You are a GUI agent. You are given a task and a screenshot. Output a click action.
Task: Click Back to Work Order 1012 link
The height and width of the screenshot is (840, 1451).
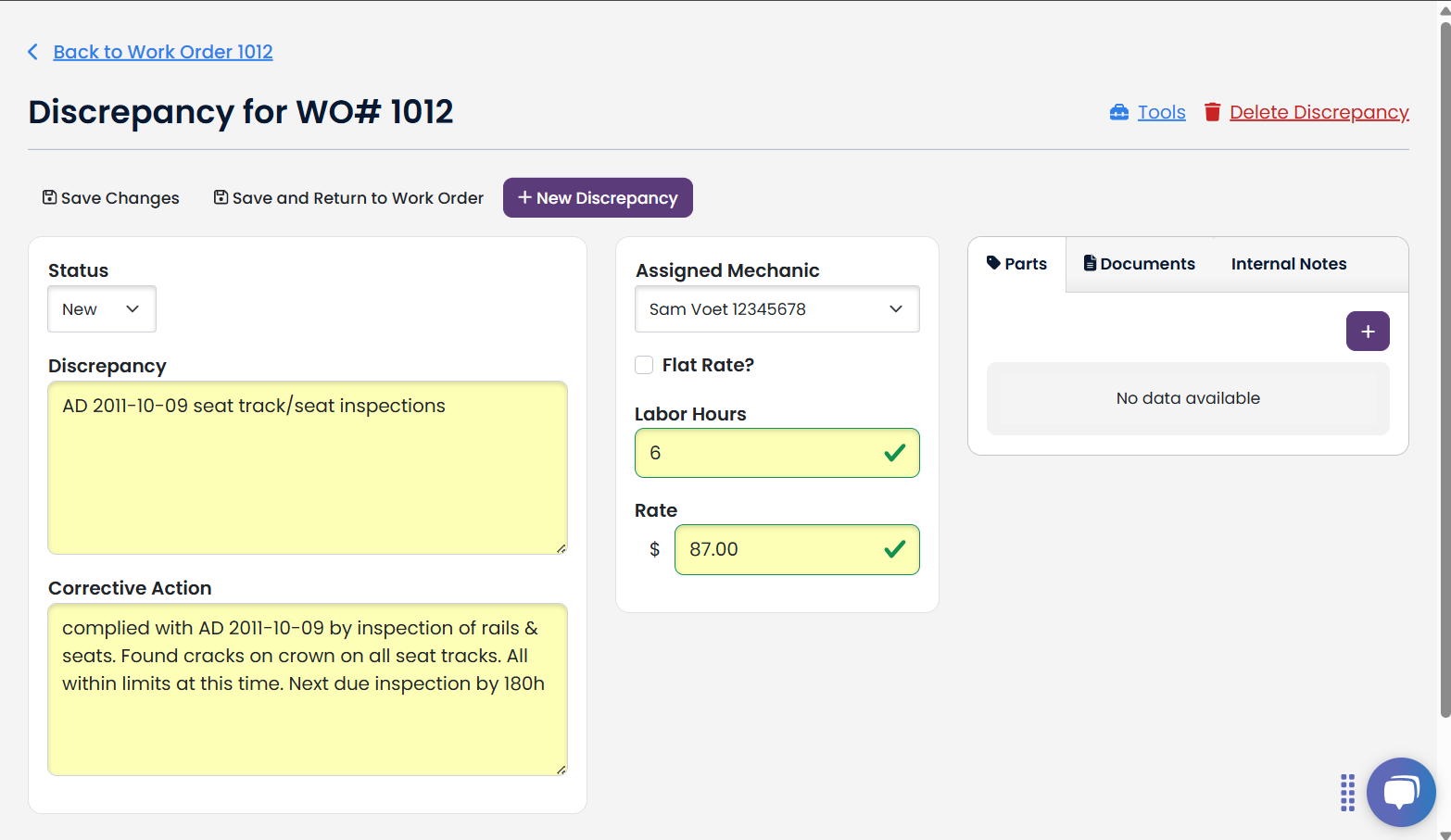pyautogui.click(x=163, y=52)
